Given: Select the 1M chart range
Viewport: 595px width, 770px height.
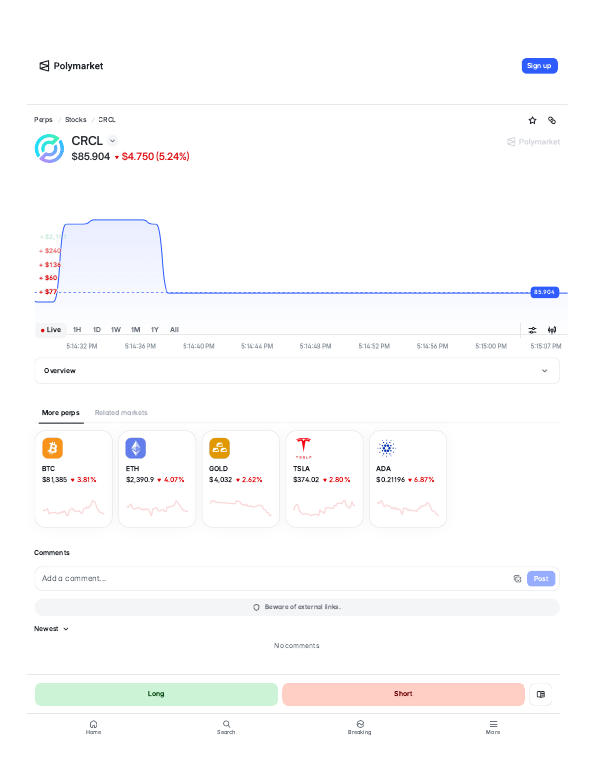Looking at the screenshot, I should pos(135,330).
